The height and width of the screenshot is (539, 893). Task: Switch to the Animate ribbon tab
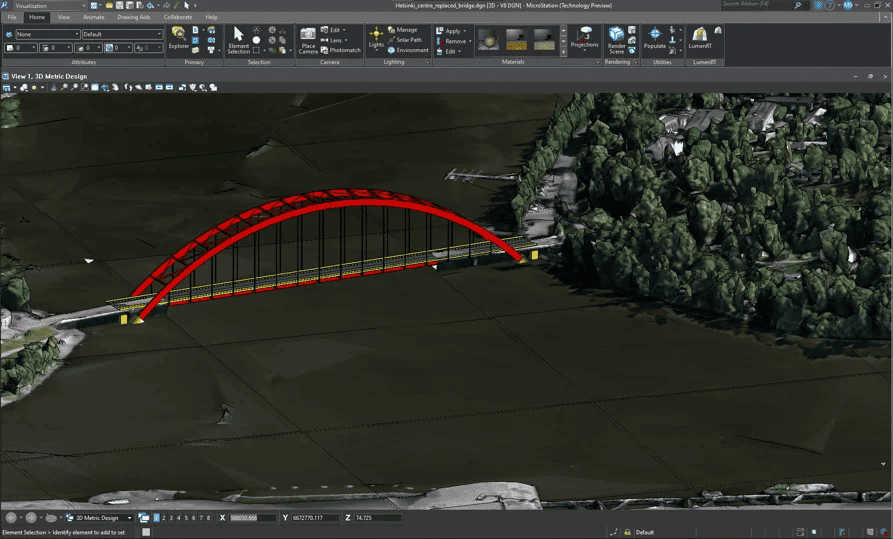tap(94, 17)
